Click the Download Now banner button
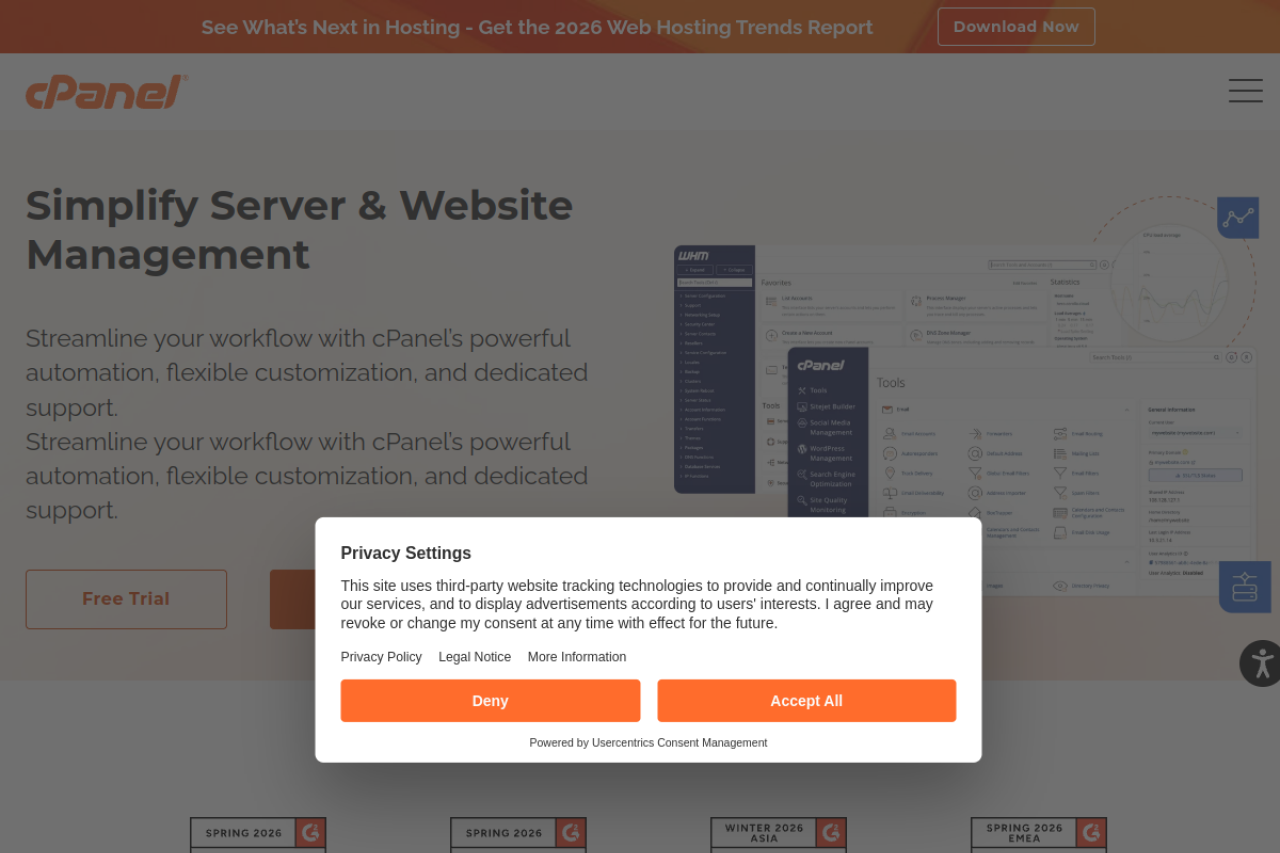This screenshot has width=1280, height=853. (x=1016, y=27)
